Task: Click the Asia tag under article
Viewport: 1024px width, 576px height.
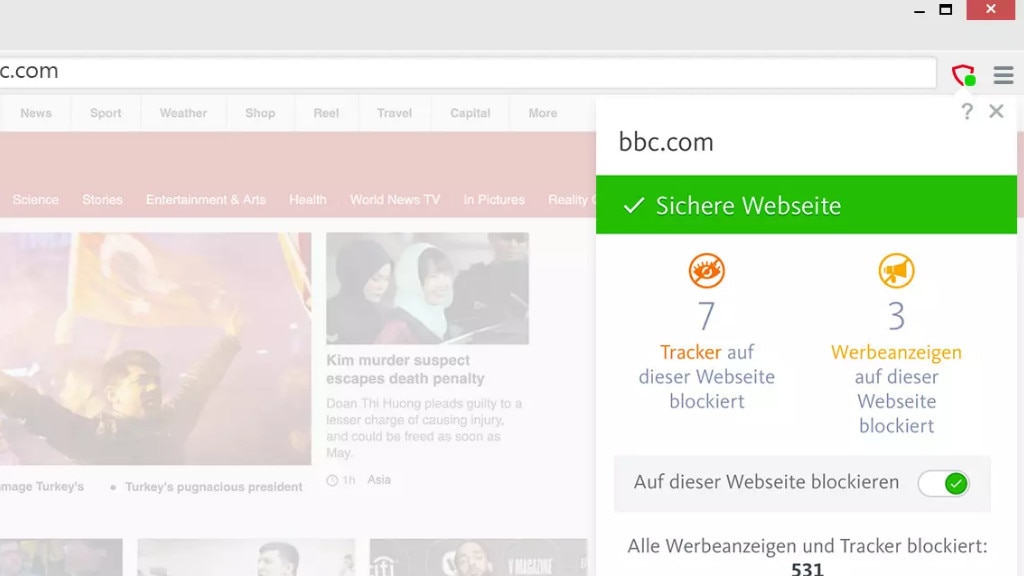Action: point(379,480)
